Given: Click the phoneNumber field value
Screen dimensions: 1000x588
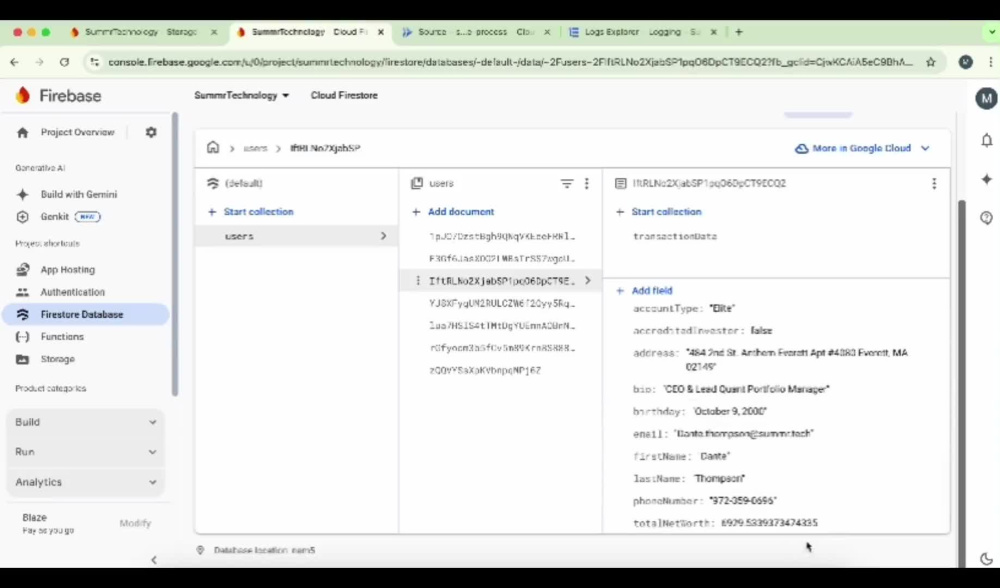Looking at the screenshot, I should click(x=743, y=501).
